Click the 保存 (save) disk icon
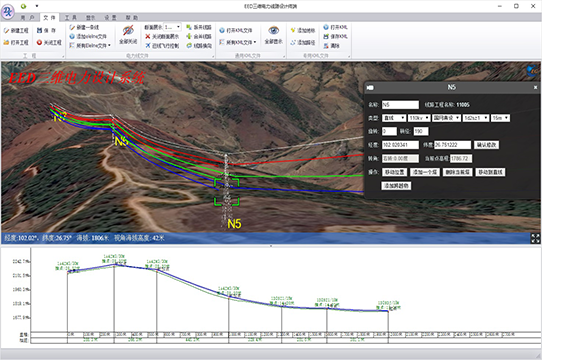580x360 pixels. click(39, 30)
